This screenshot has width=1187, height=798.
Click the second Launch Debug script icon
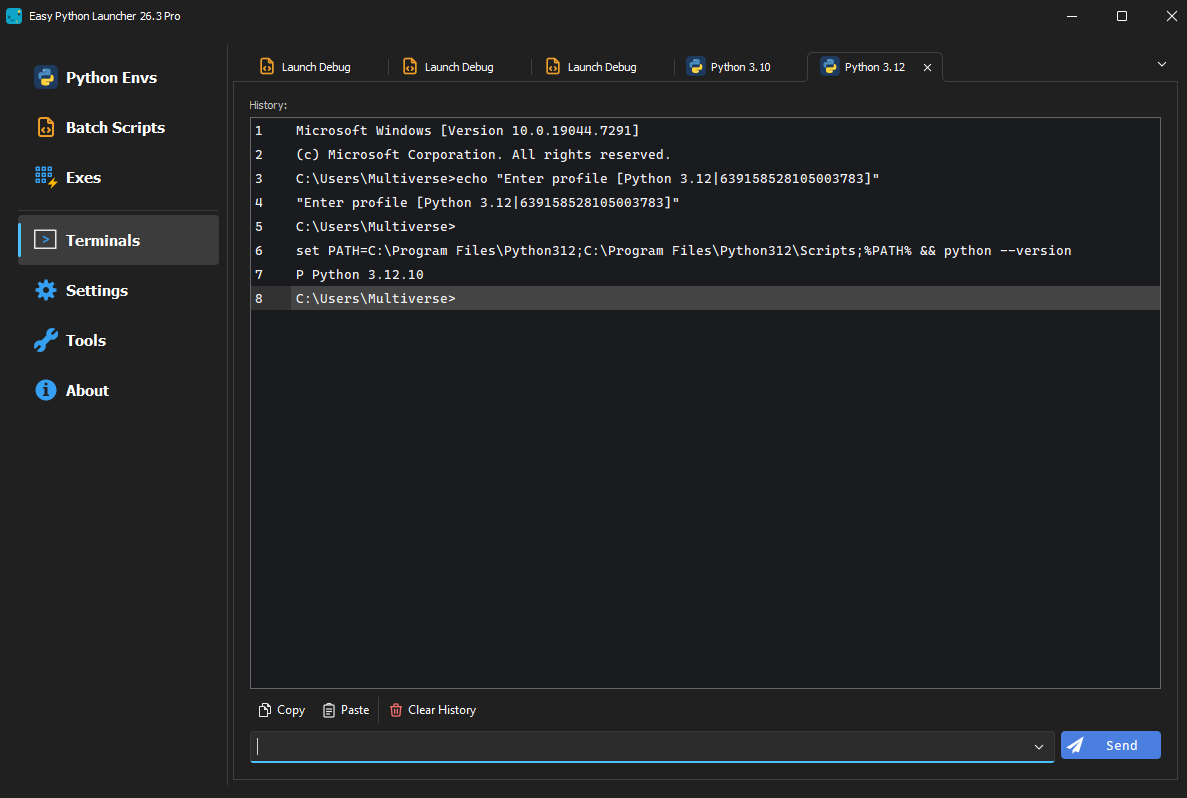pyautogui.click(x=410, y=67)
